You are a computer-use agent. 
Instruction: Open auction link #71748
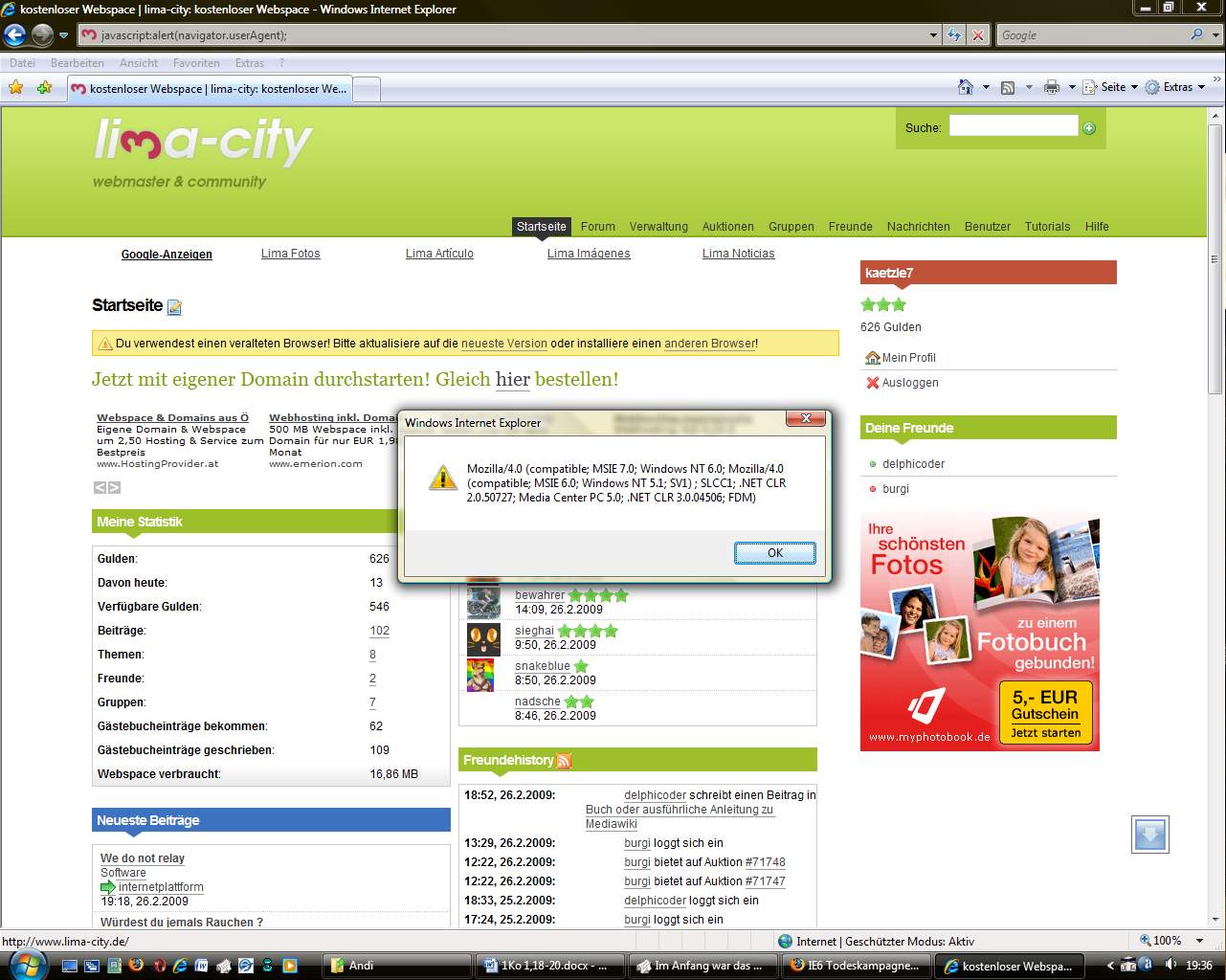[765, 862]
